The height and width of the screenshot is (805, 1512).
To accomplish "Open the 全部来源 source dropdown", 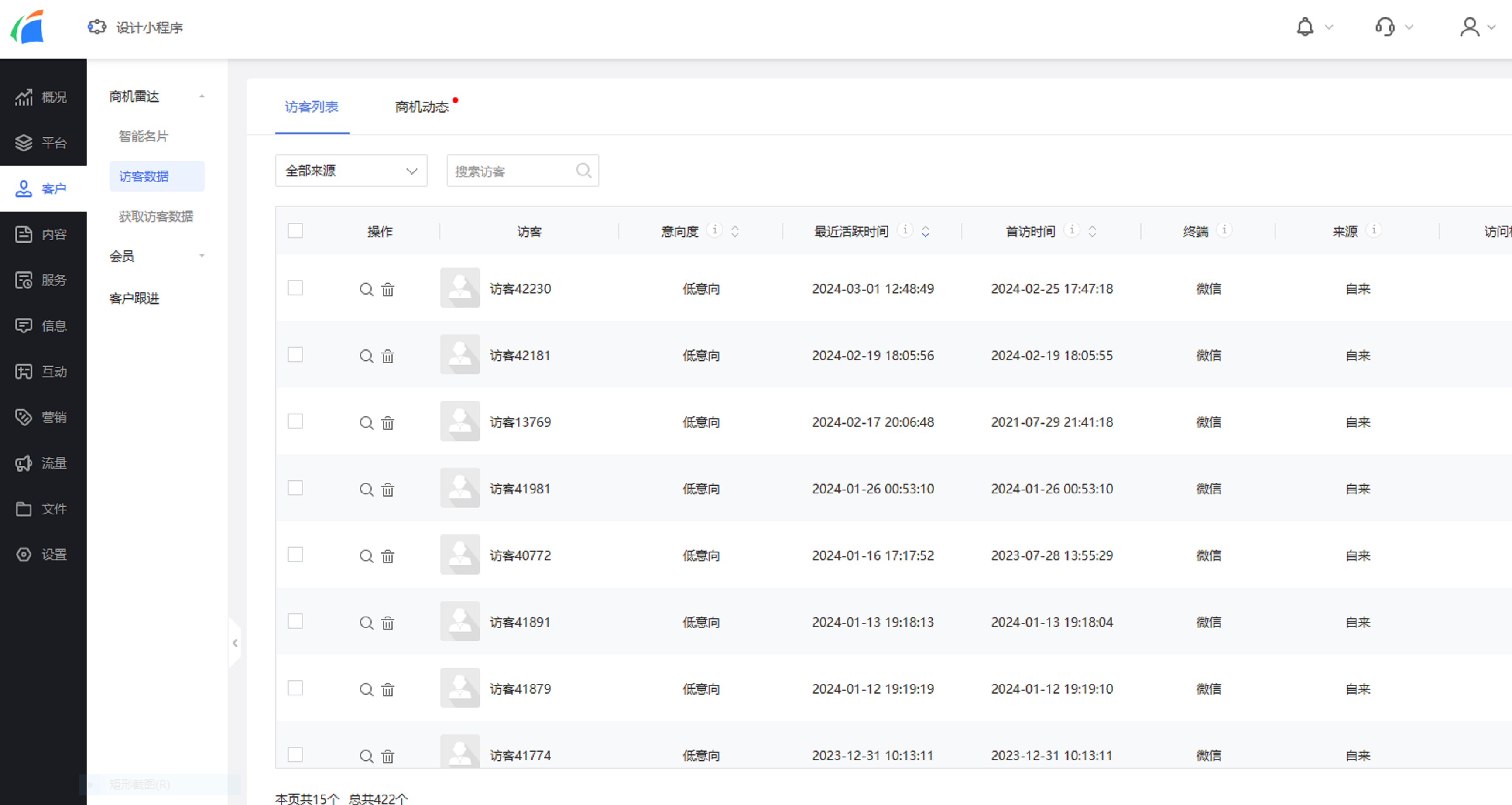I will coord(351,171).
